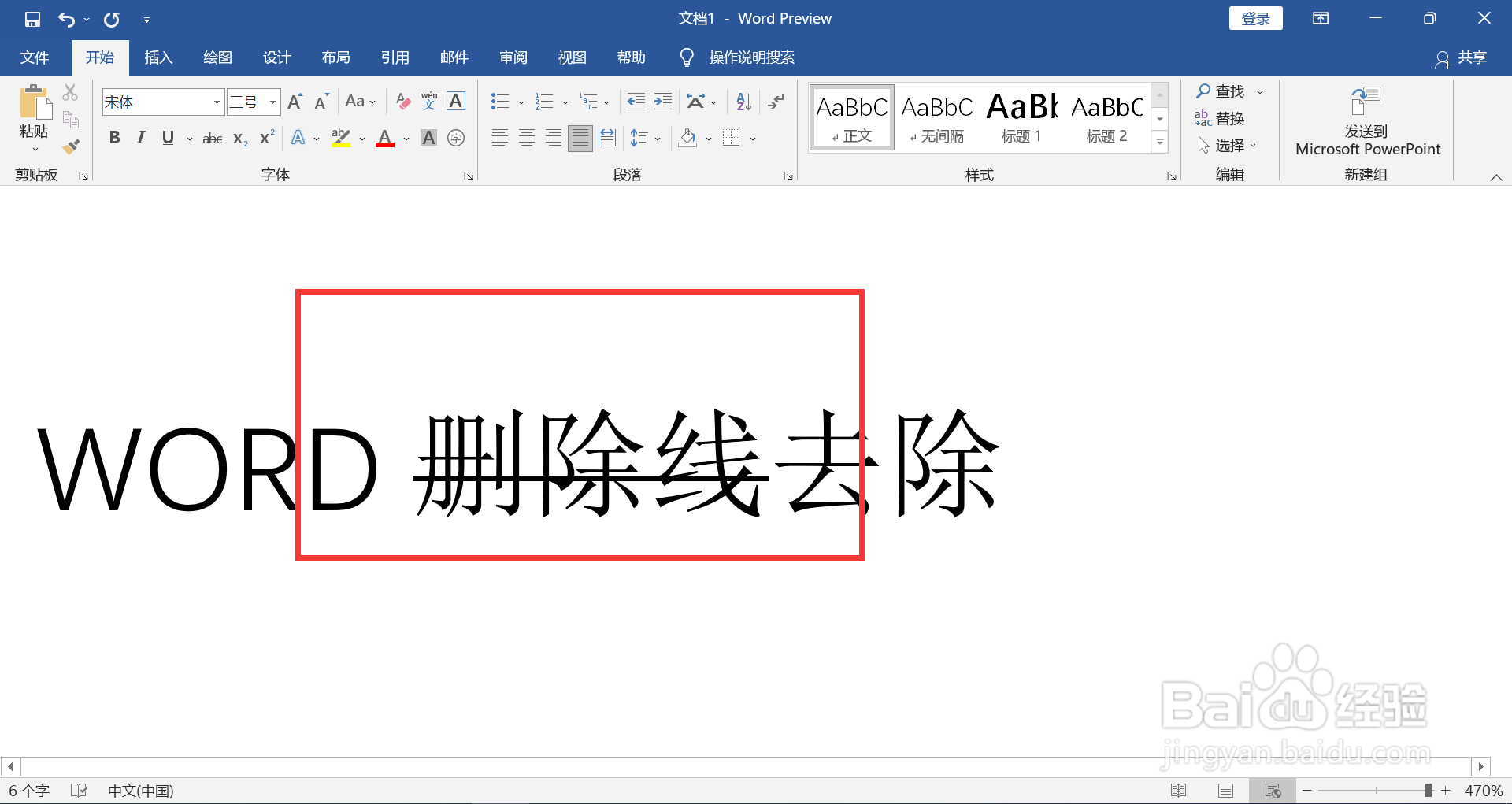1512x804 pixels.
Task: Open the font dialog launcher
Action: [469, 176]
